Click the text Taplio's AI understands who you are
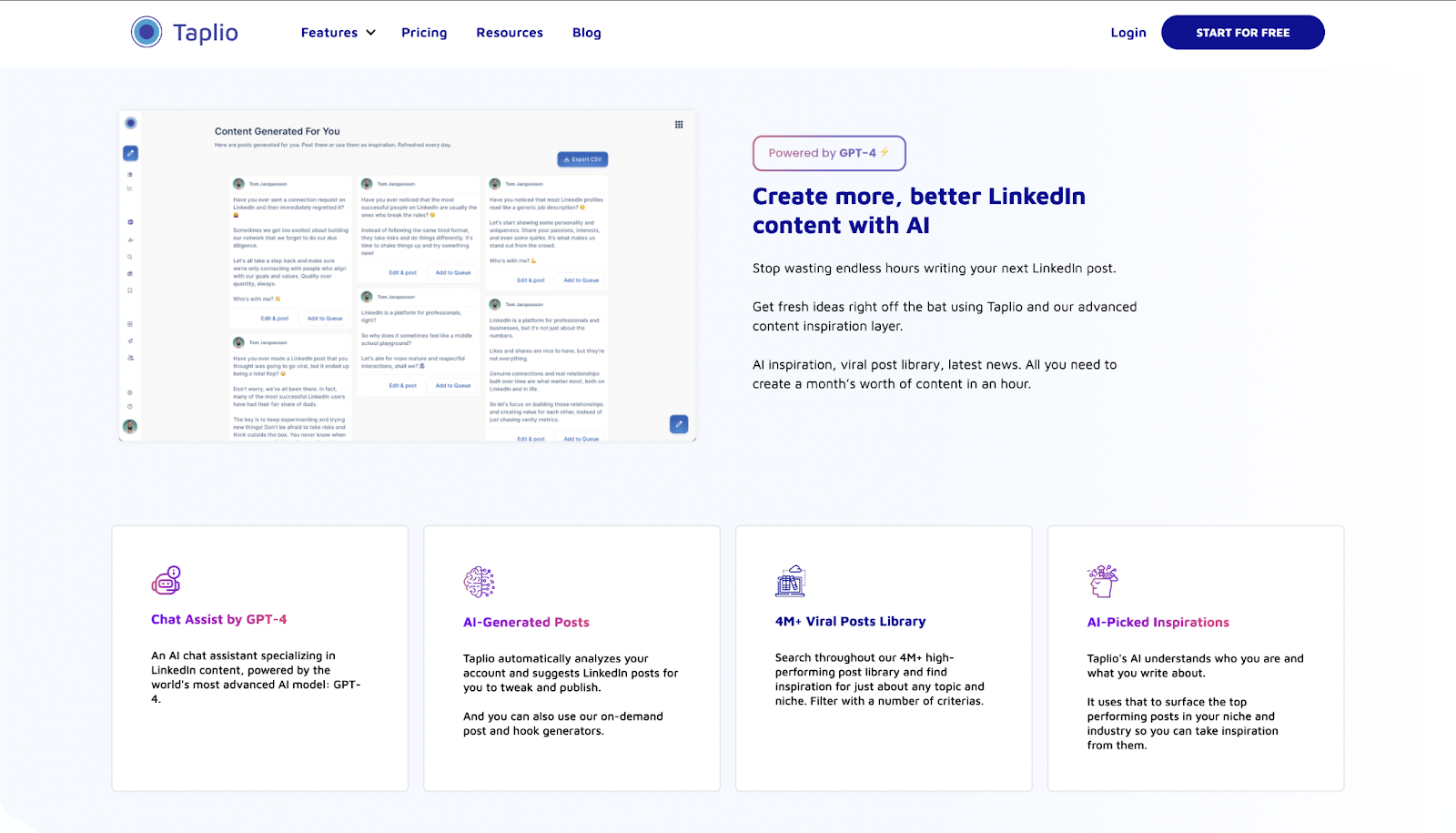This screenshot has width=1456, height=833. pyautogui.click(x=1196, y=666)
